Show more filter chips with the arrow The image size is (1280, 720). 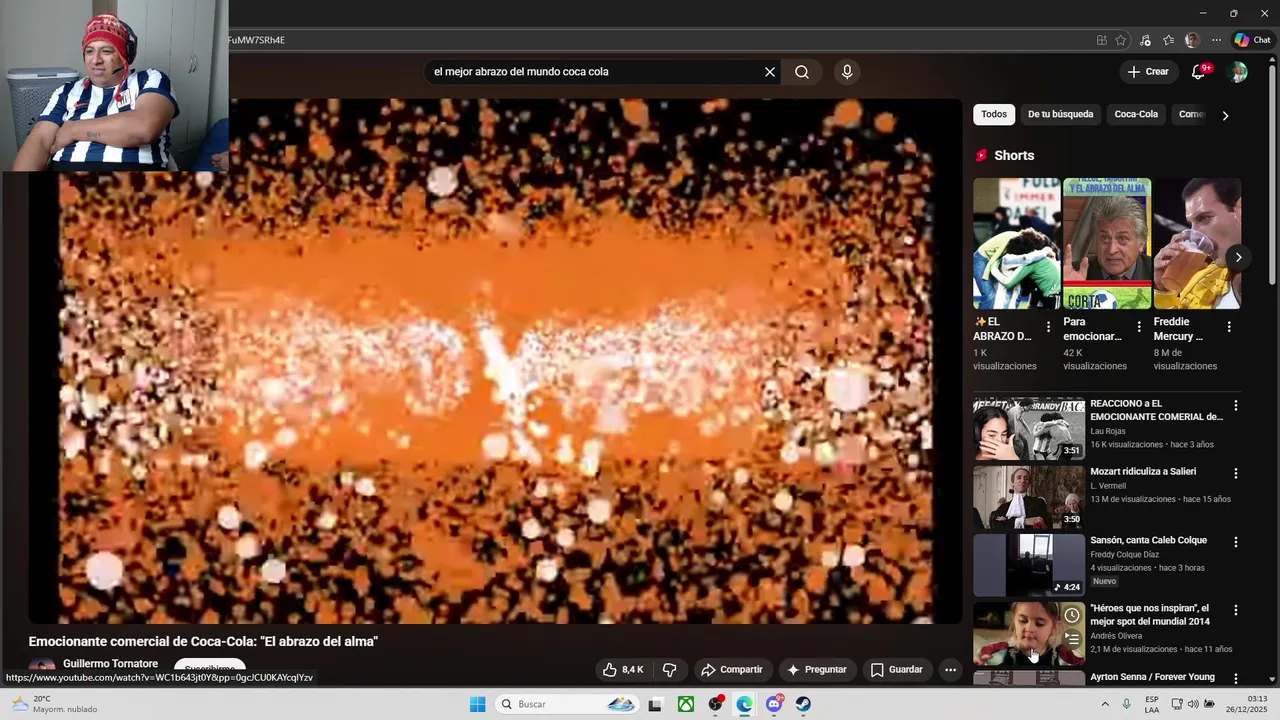tap(1225, 115)
